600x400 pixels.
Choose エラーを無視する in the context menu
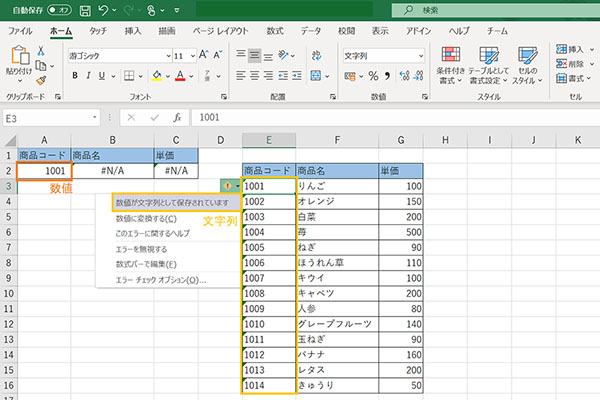point(141,249)
